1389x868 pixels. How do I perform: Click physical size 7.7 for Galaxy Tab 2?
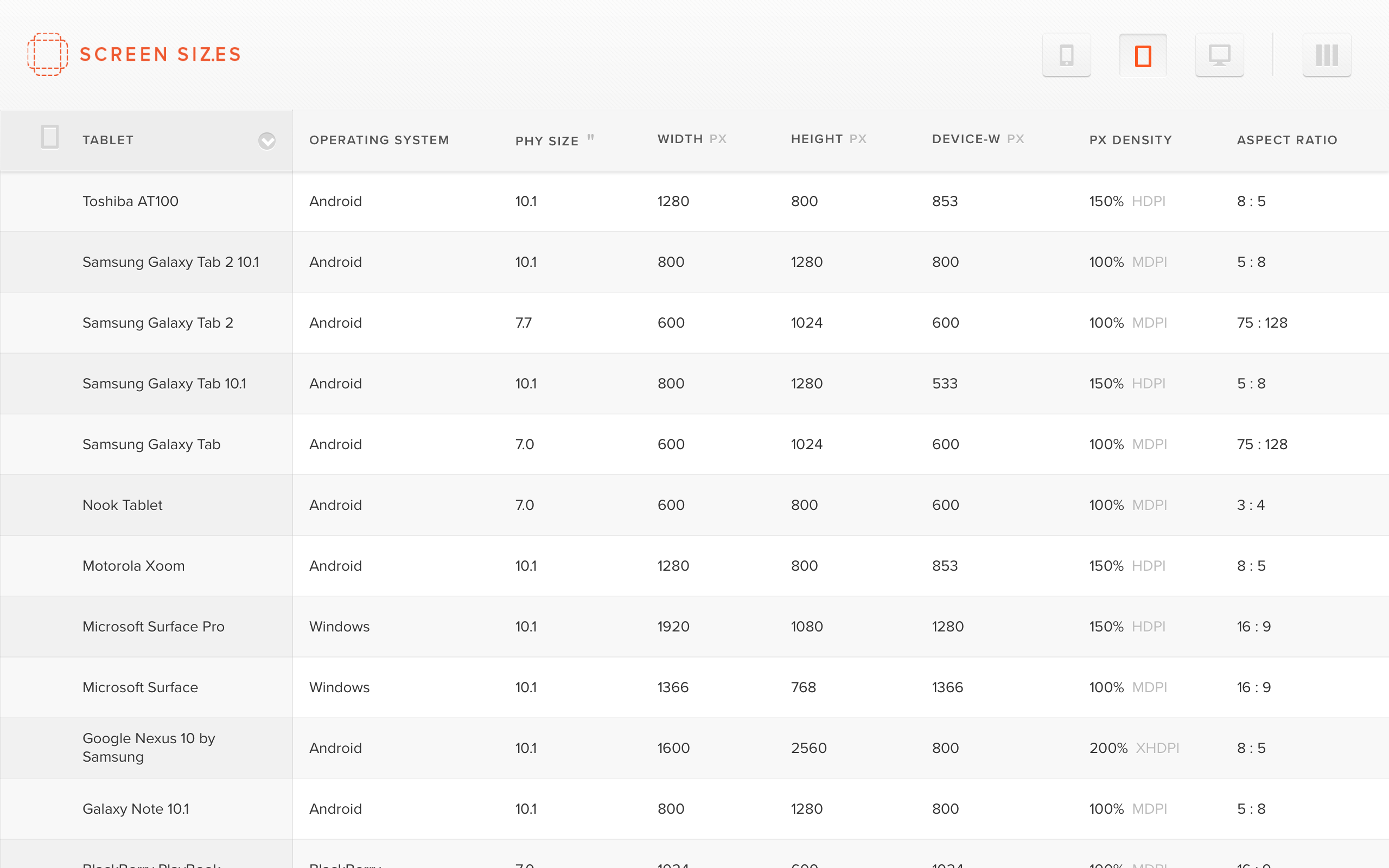[x=524, y=323]
